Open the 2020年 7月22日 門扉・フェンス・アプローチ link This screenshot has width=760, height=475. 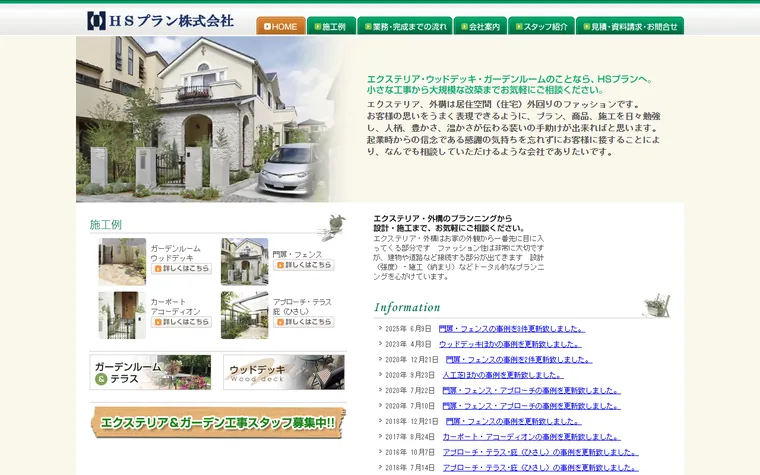(x=531, y=391)
